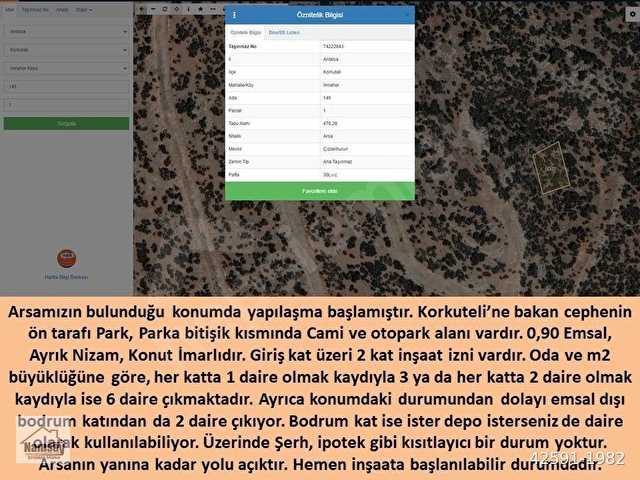Screen dimensions: 640x480
Task: Click the green Sorgula button
Action: pos(67,123)
